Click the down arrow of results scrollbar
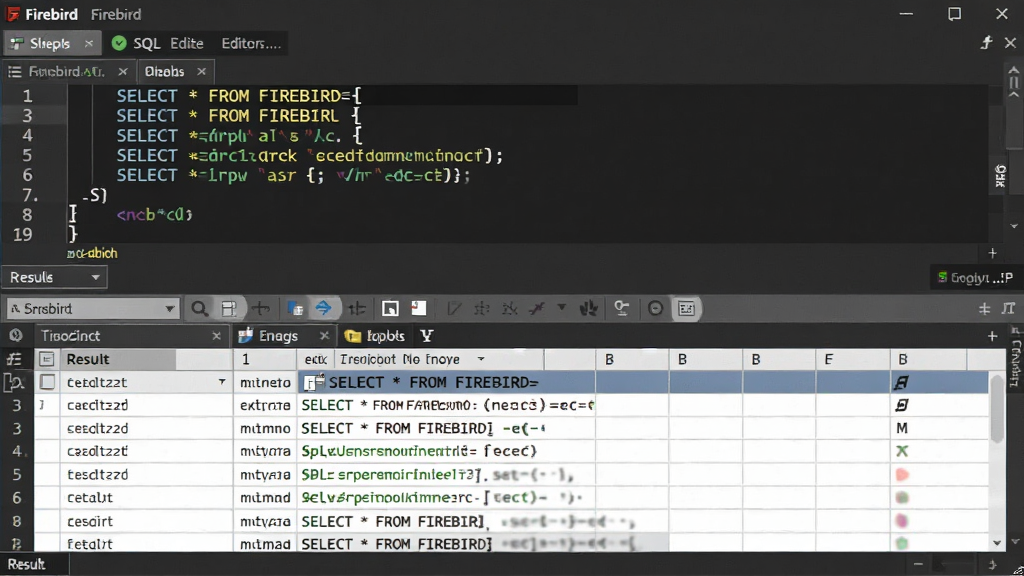The image size is (1024, 576). (997, 543)
